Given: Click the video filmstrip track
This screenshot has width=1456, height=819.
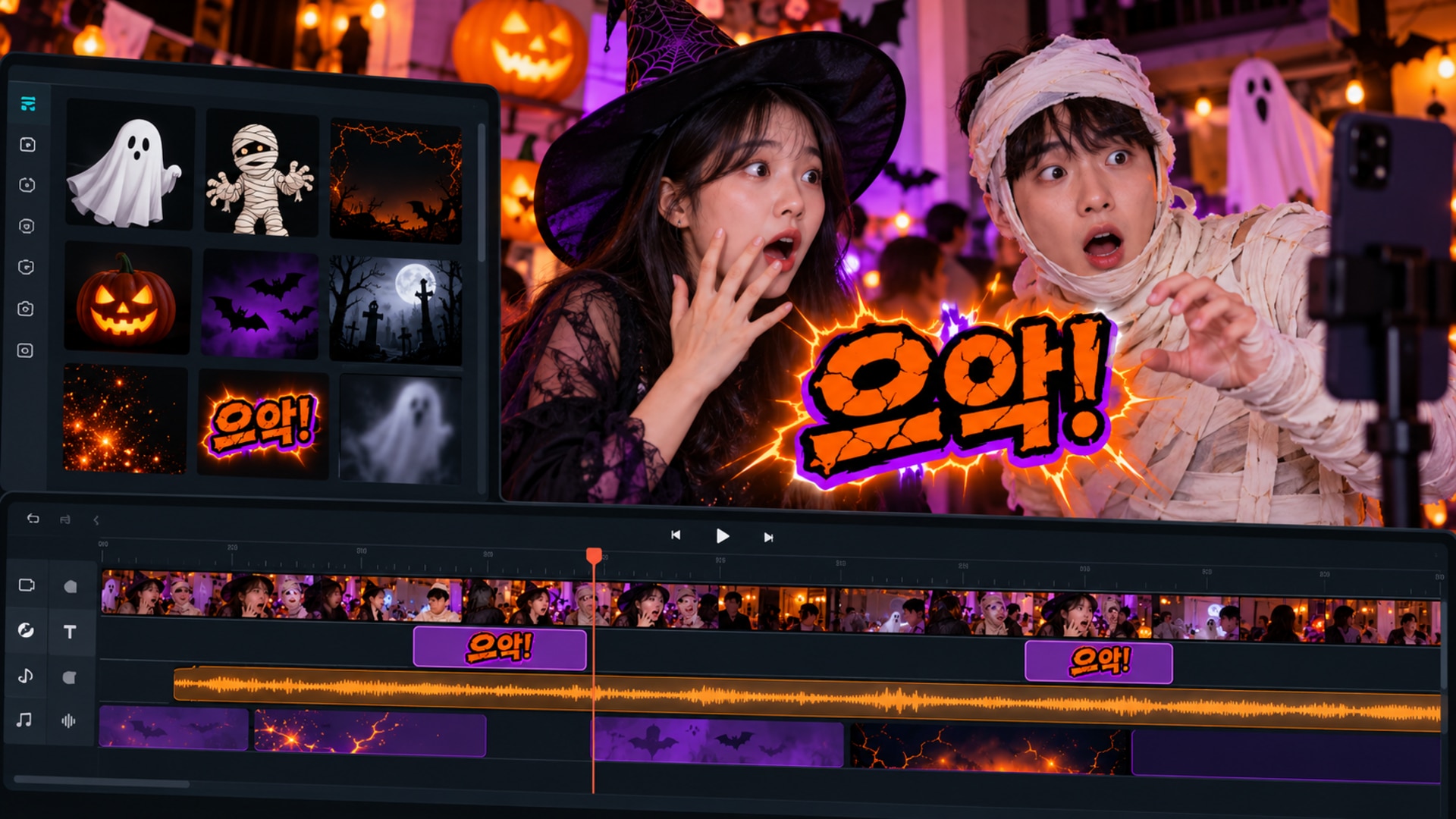Looking at the screenshot, I should tap(770, 606).
